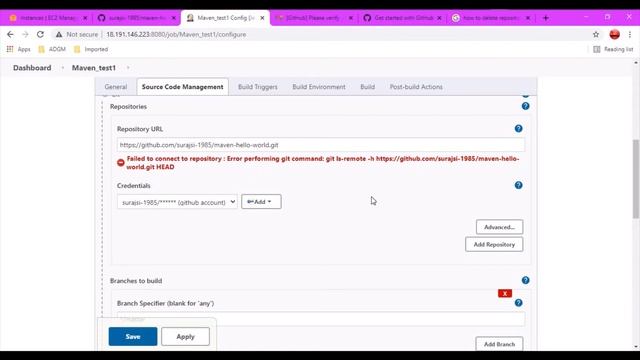Image resolution: width=640 pixels, height=360 pixels.
Task: Show help for Repository URL
Action: pyautogui.click(x=518, y=129)
